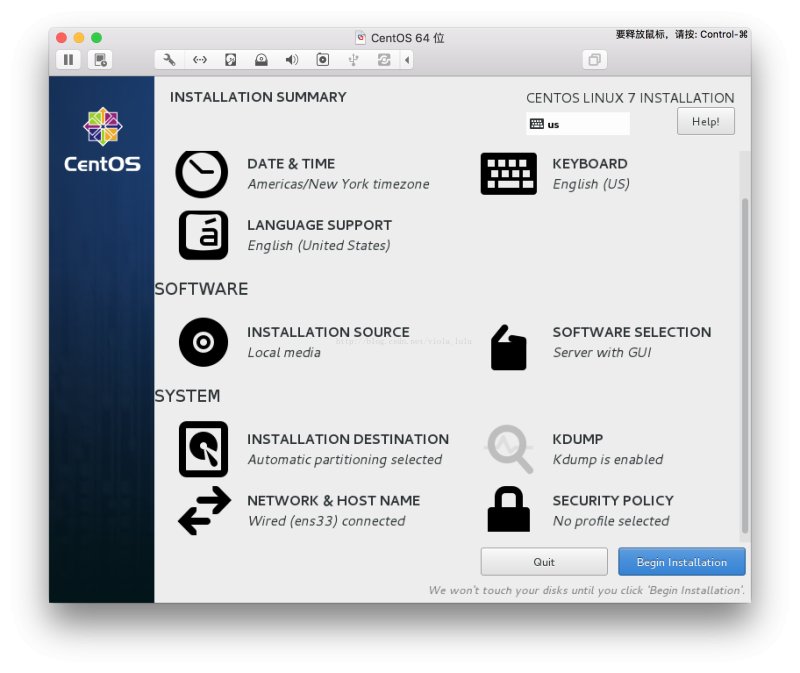Click the 'We won't touch your disks' notice

(x=587, y=590)
